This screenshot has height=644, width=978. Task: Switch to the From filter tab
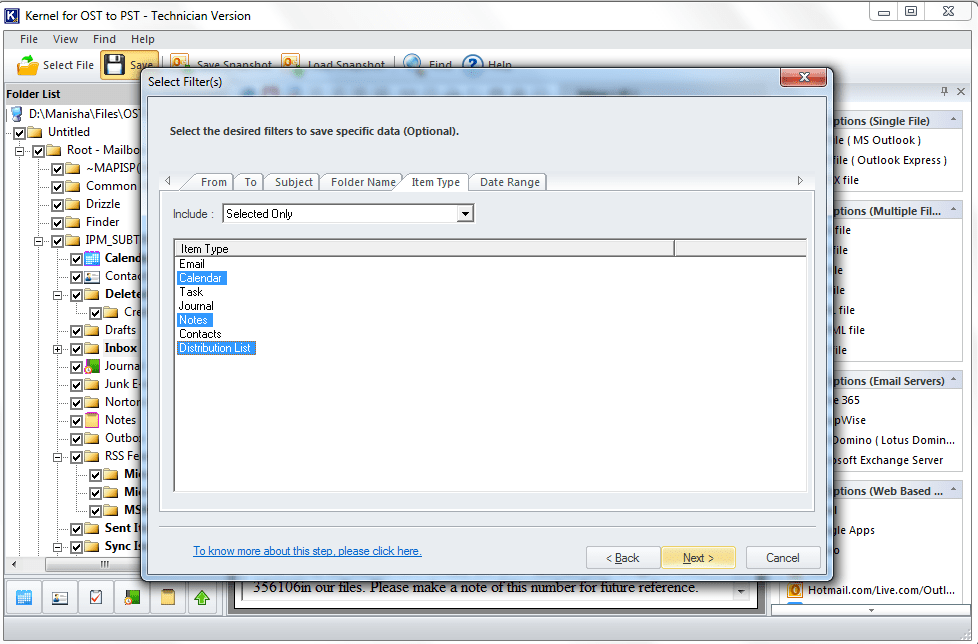(x=213, y=182)
